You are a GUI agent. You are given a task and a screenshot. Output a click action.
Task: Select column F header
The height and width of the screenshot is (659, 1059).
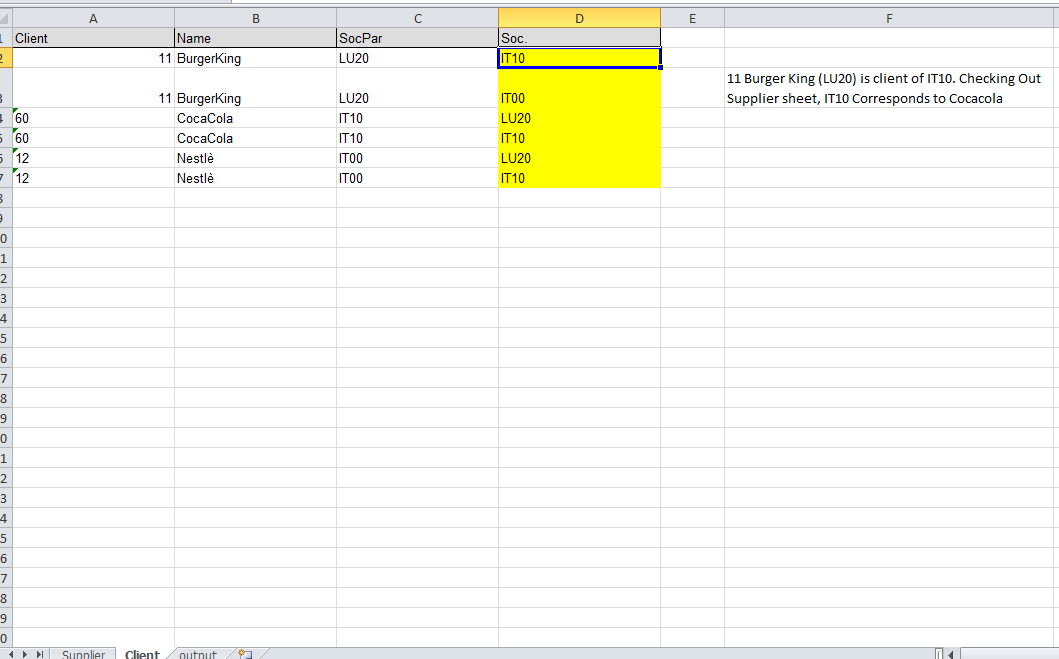click(889, 18)
